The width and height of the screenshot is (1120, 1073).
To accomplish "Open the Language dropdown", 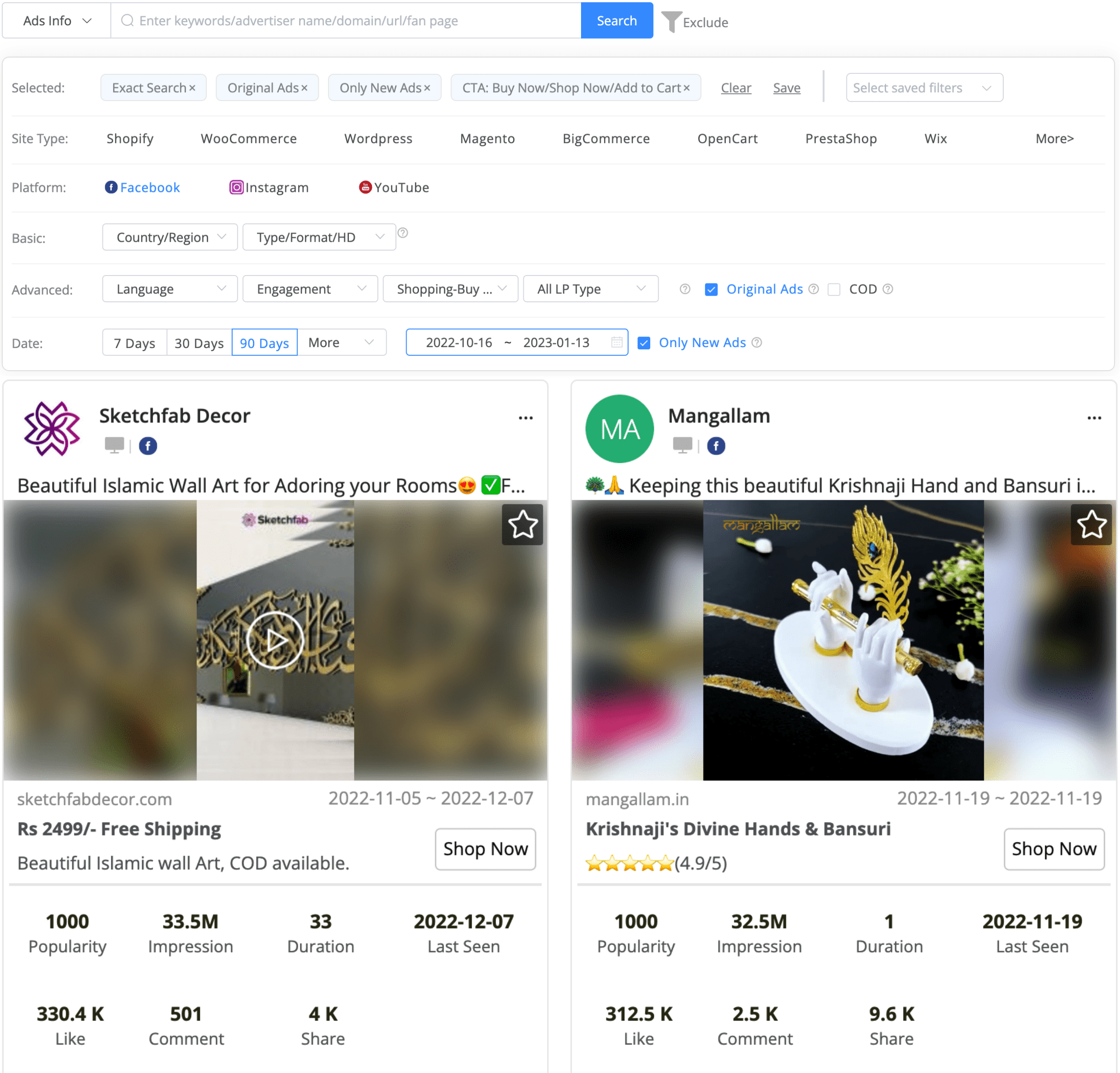I will 170,289.
